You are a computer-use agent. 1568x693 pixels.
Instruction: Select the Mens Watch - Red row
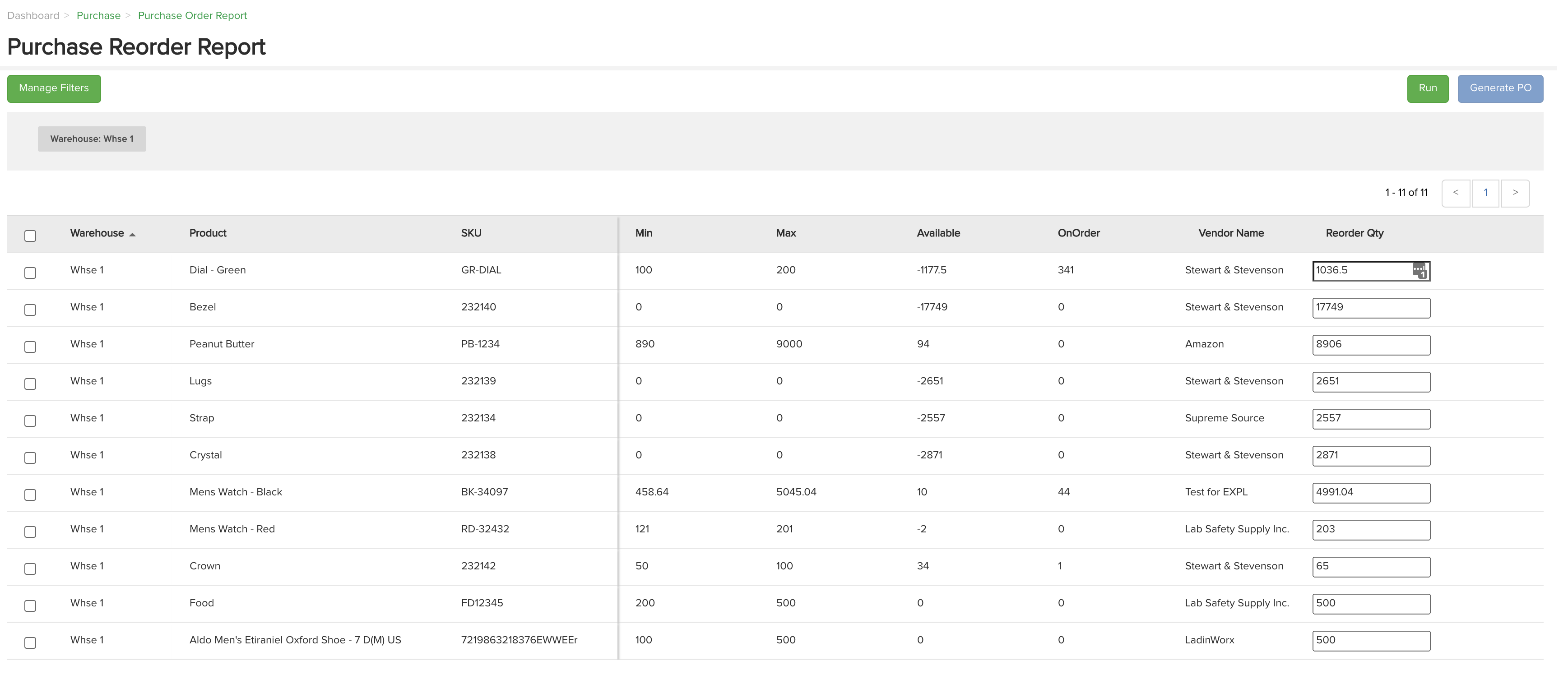(30, 532)
